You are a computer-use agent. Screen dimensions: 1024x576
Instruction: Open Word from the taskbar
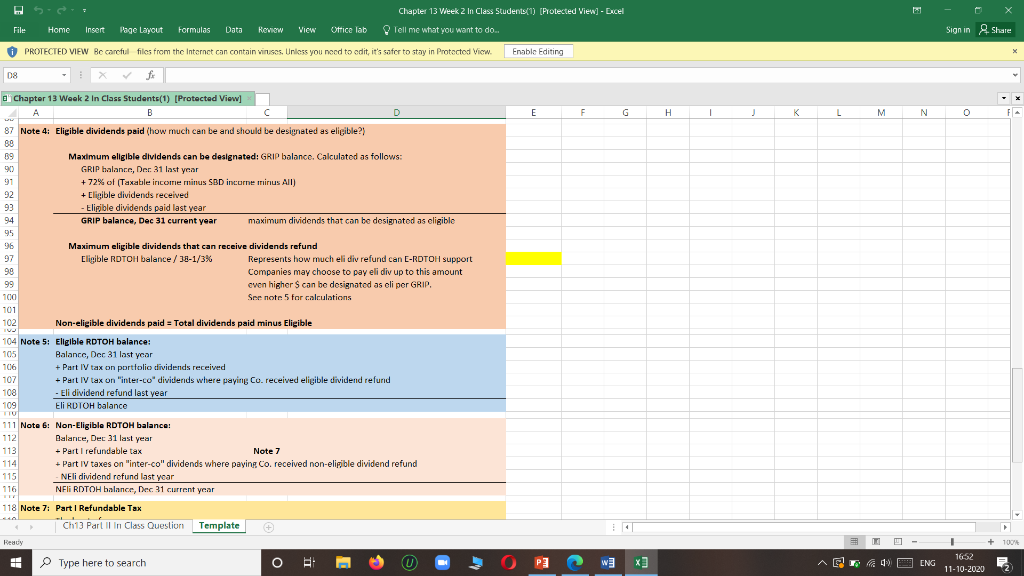coord(607,562)
